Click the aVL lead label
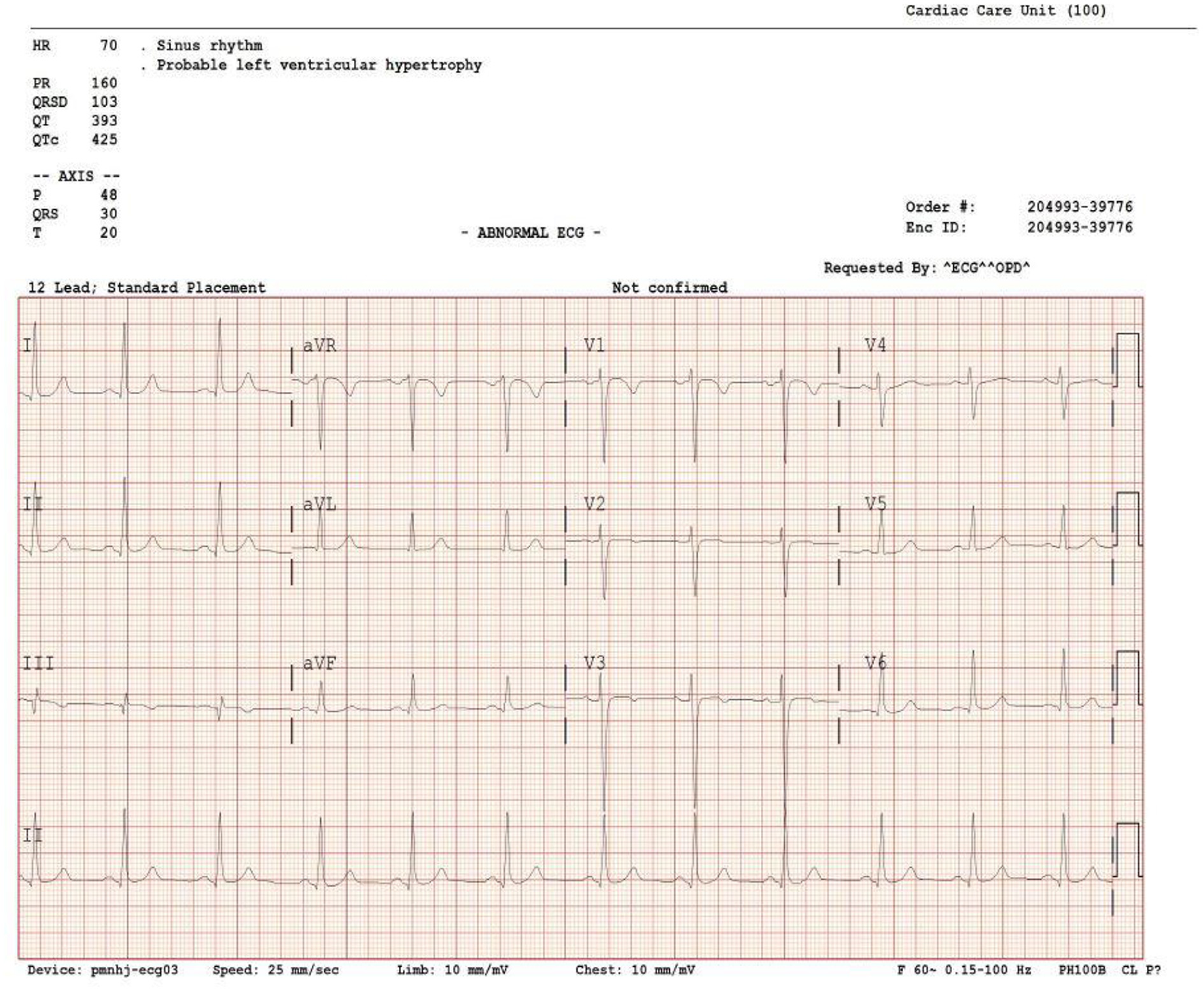Screen dimensions: 1204x992 319,505
